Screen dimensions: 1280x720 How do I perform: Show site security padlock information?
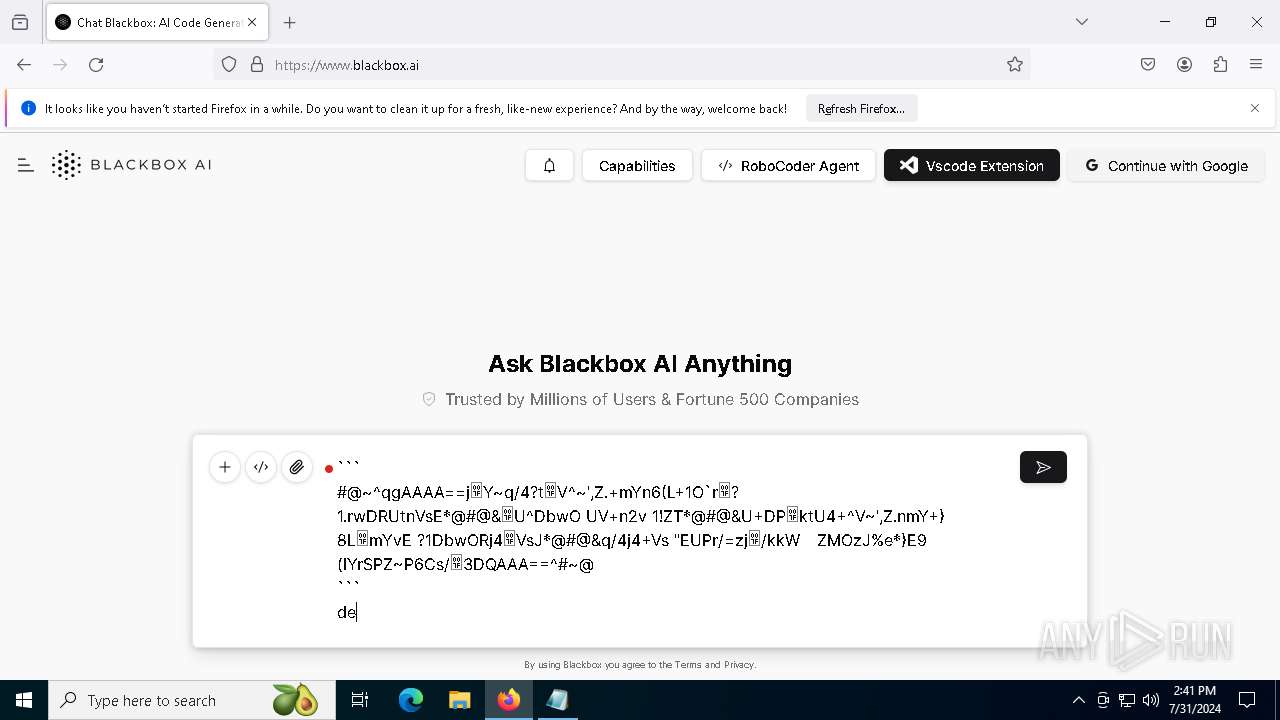(x=257, y=65)
